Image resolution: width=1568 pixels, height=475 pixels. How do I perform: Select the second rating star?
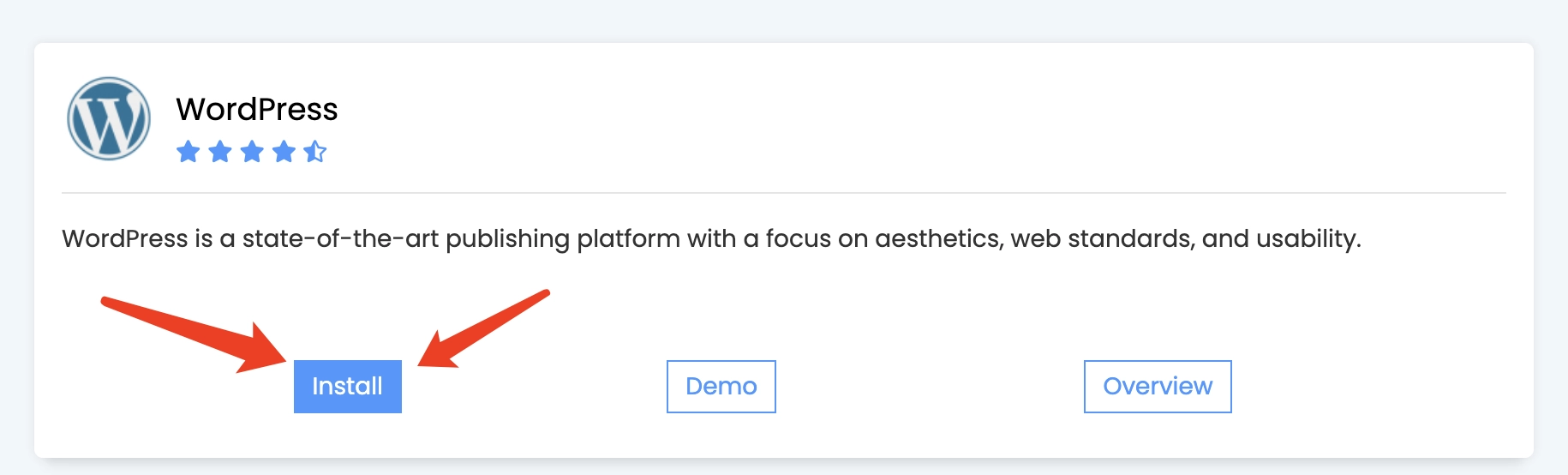[220, 152]
